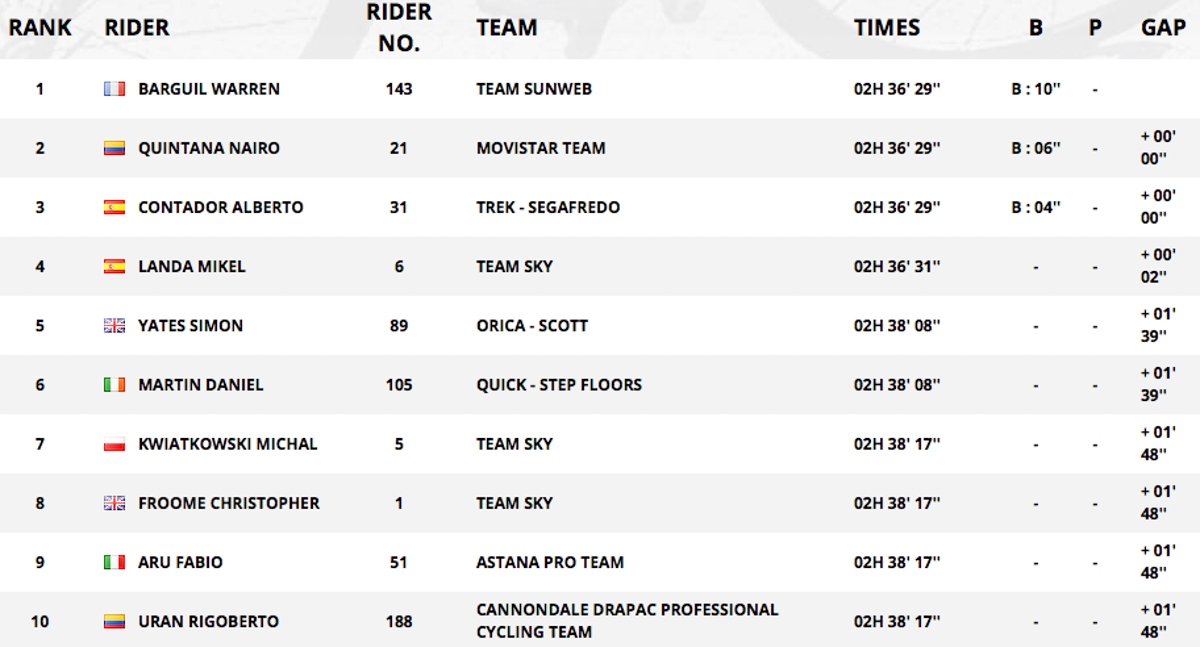Click the Spanish flag beside Landa Mikel
Viewport: 1200px width, 647px height.
(114, 266)
